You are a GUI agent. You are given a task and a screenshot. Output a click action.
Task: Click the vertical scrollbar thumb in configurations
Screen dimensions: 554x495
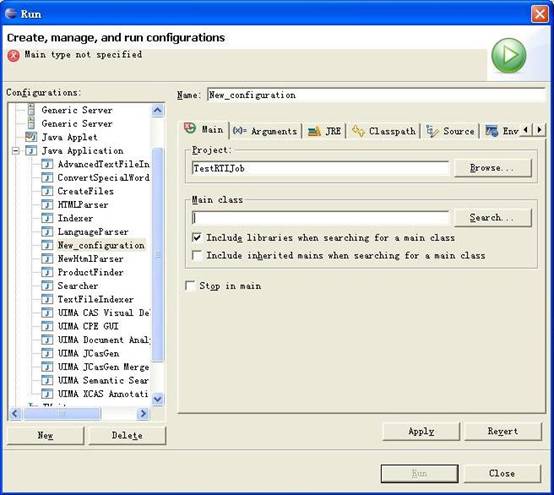point(158,254)
